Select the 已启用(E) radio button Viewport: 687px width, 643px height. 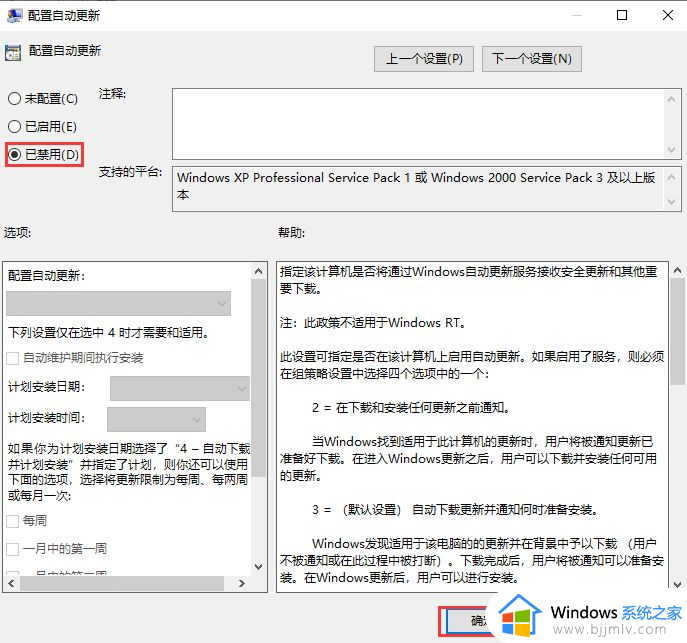click(14, 127)
